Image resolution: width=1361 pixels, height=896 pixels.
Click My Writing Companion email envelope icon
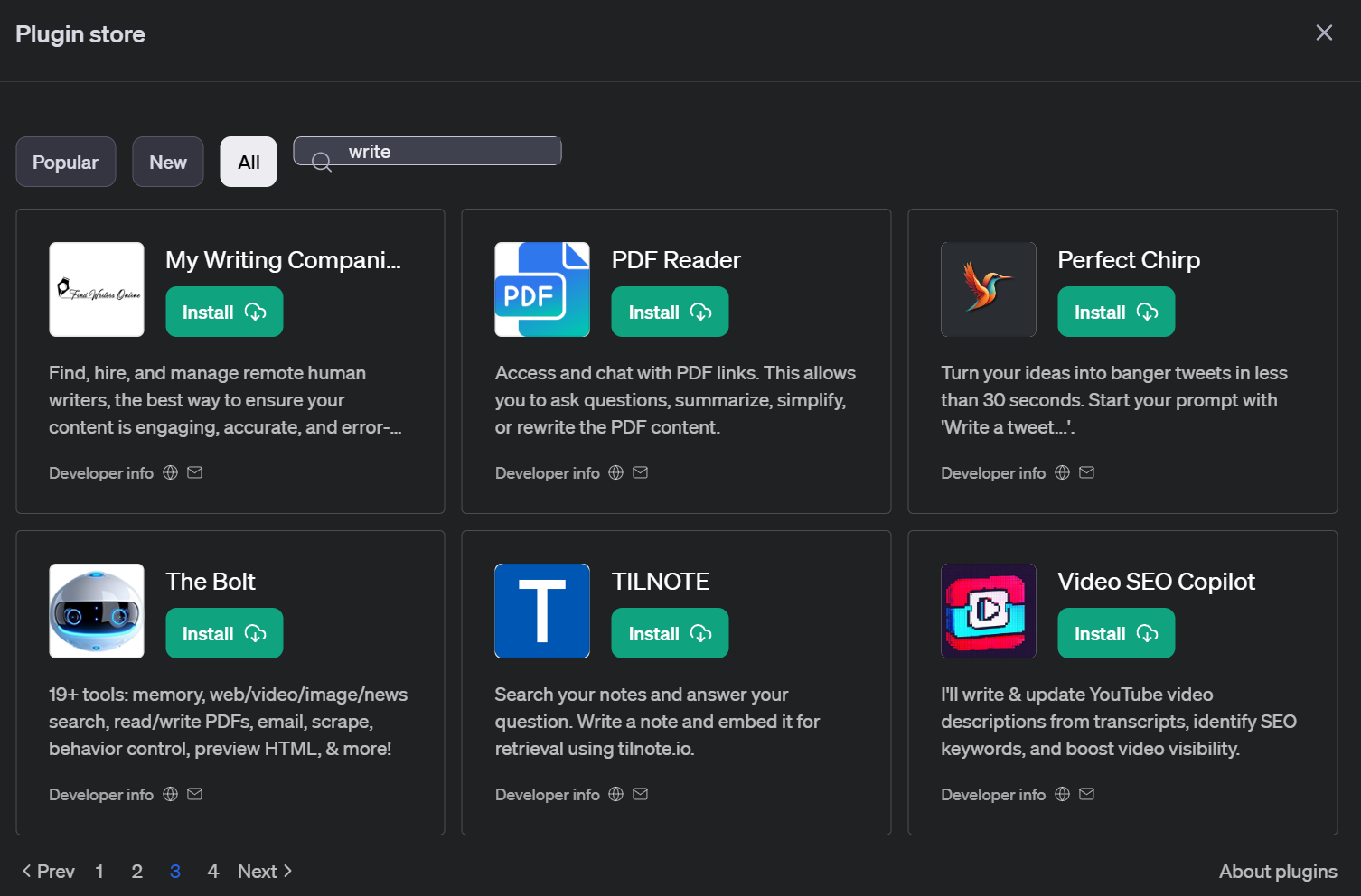[x=194, y=472]
